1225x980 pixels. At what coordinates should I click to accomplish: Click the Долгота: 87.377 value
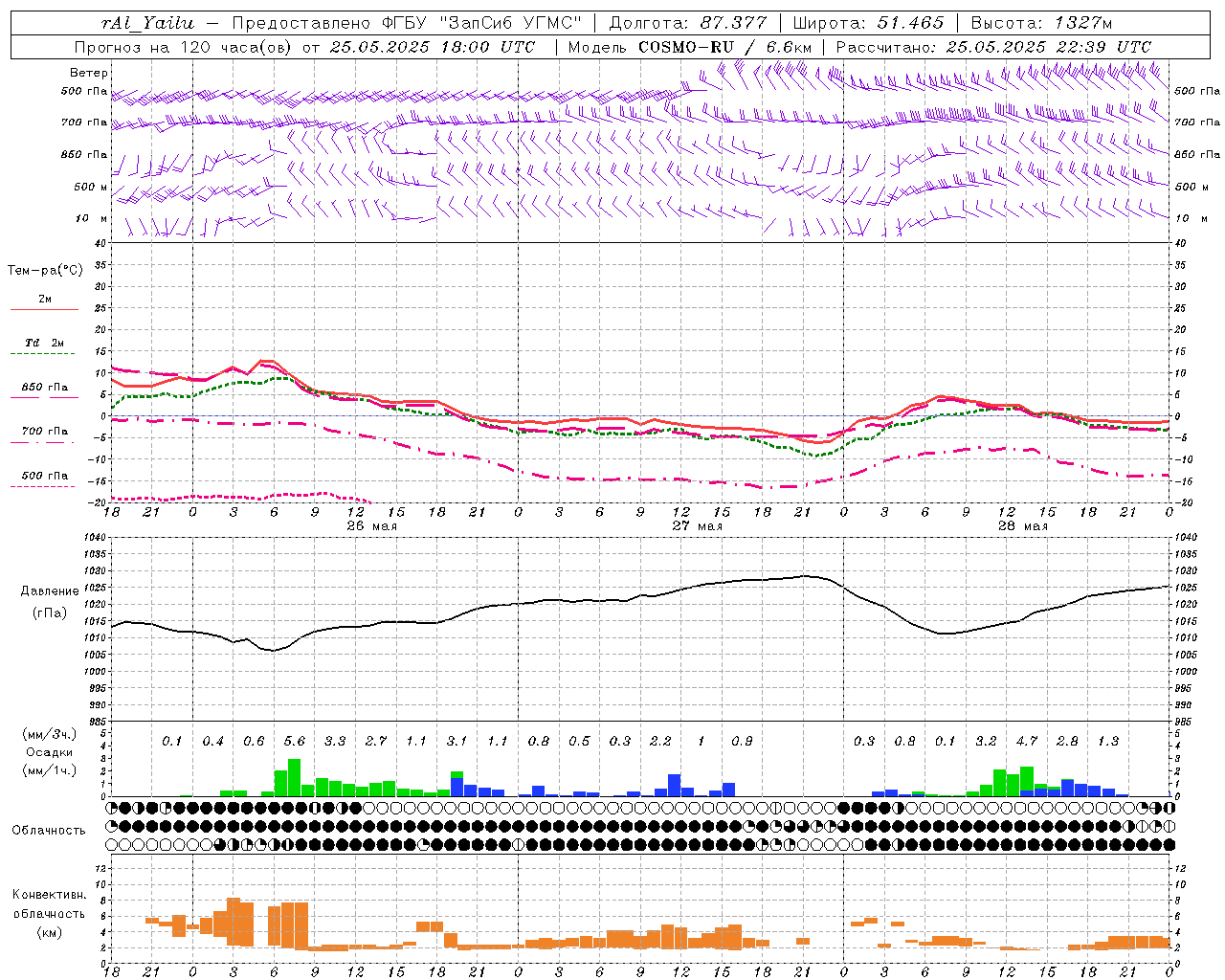tap(687, 23)
